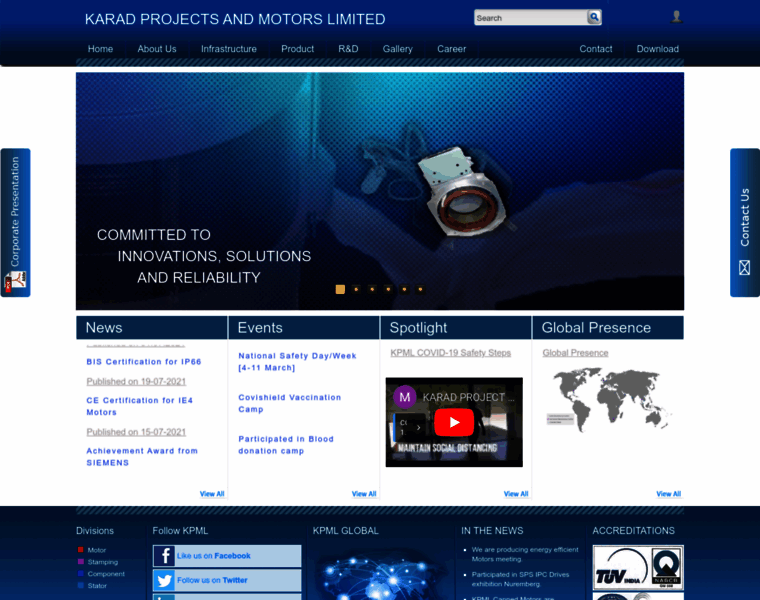Image resolution: width=760 pixels, height=600 pixels.
Task: Open CE Certification for IE4 Motors news
Action: click(140, 406)
